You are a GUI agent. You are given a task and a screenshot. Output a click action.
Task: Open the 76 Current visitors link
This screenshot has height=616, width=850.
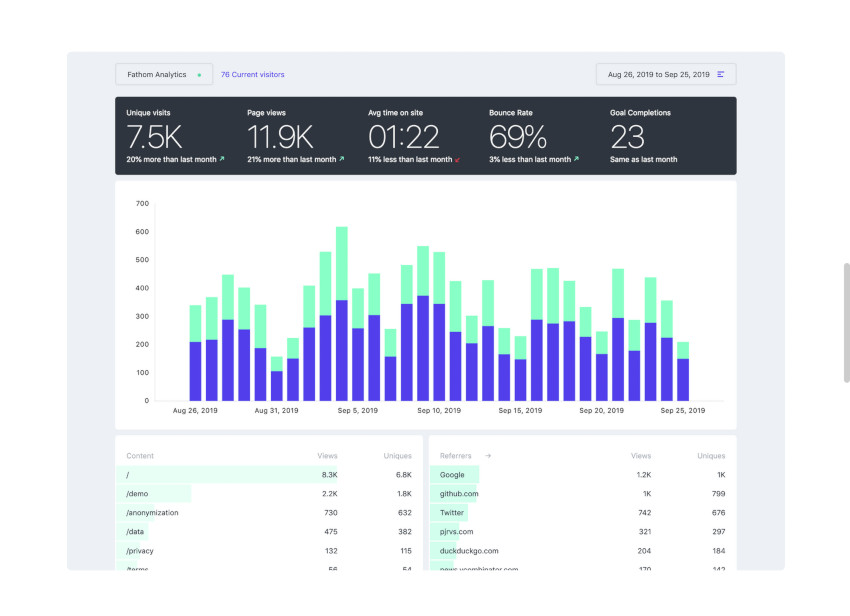[x=252, y=74]
